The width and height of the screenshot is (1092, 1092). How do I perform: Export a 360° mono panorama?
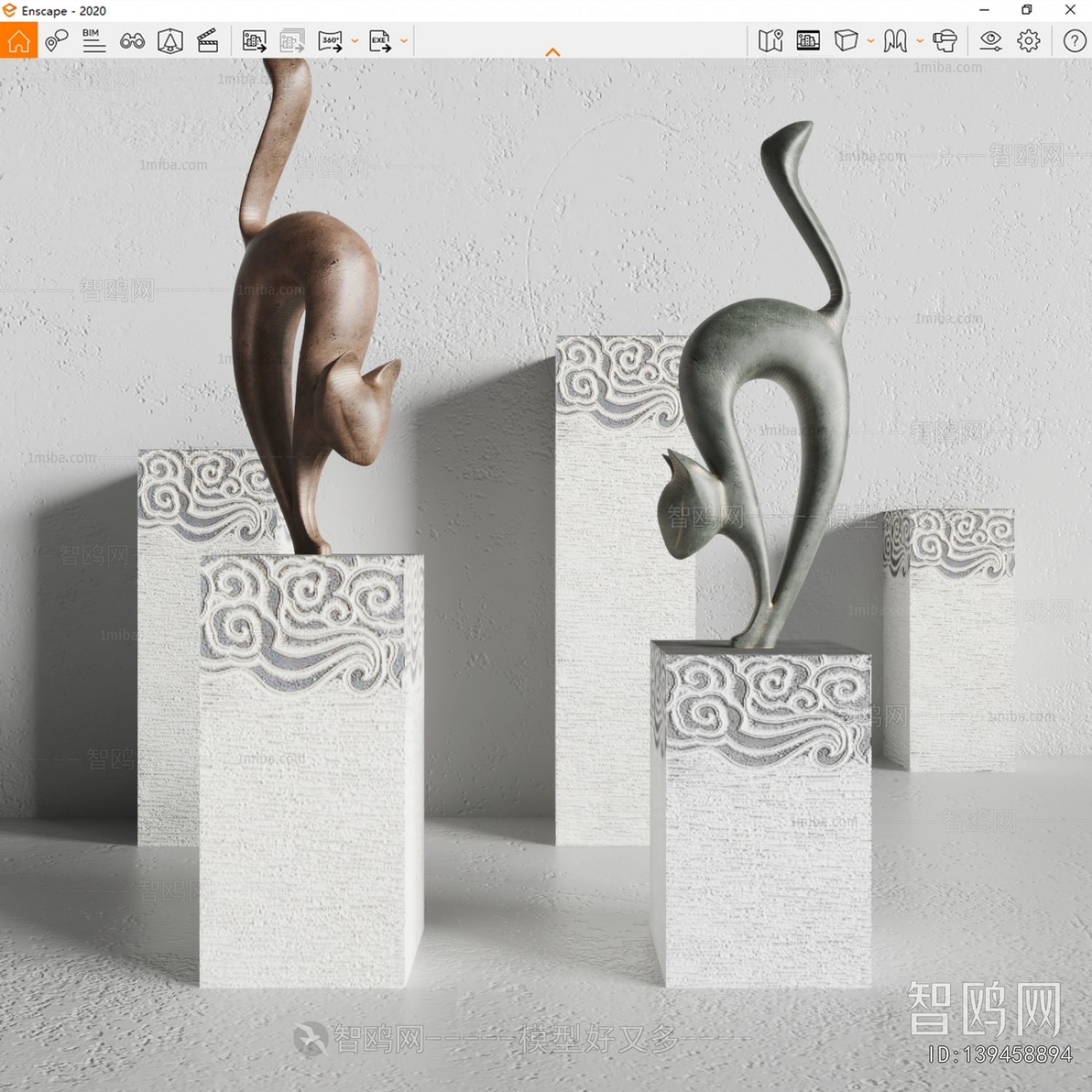pos(331,41)
